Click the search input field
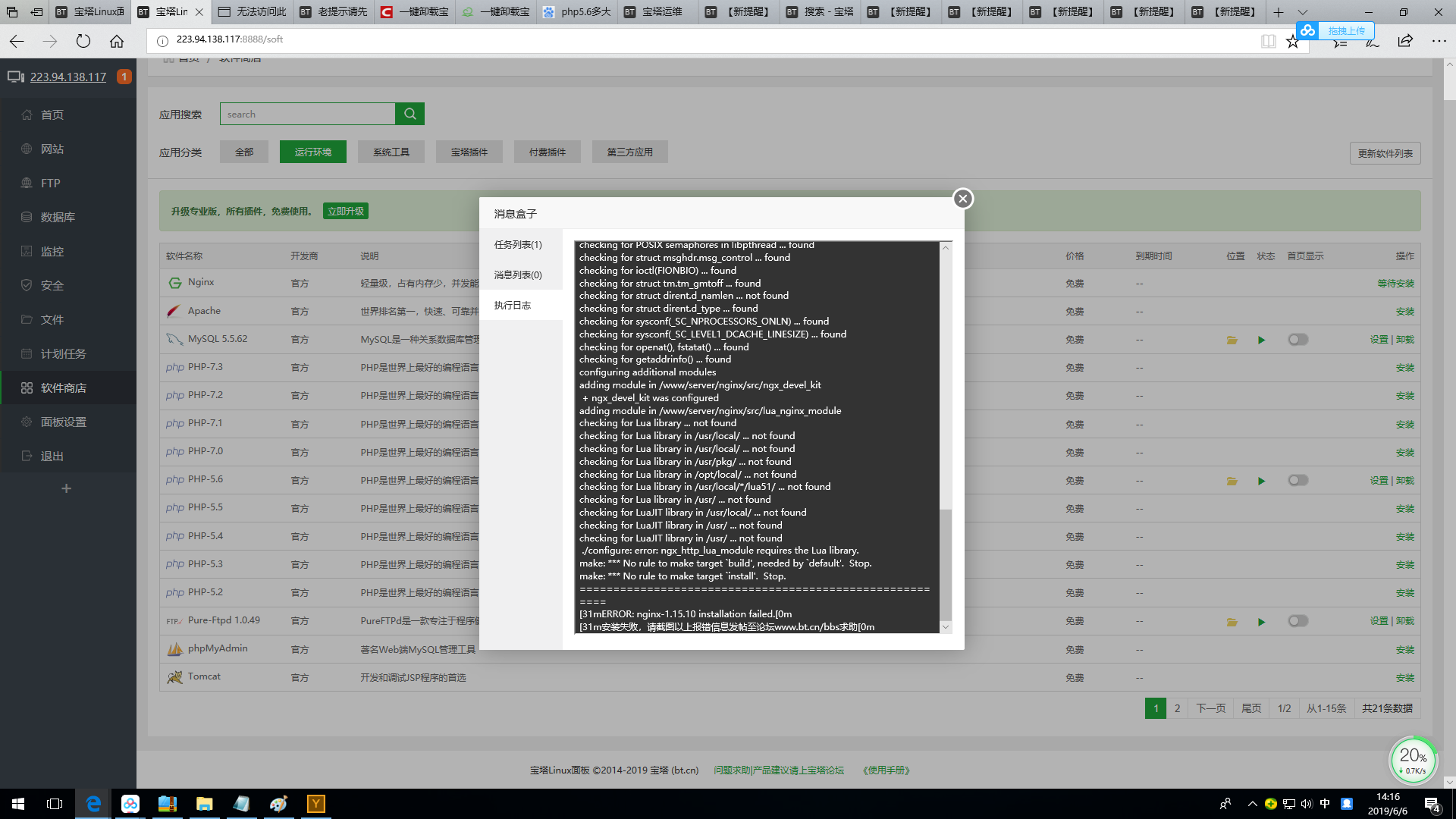The image size is (1456, 819). tap(309, 113)
